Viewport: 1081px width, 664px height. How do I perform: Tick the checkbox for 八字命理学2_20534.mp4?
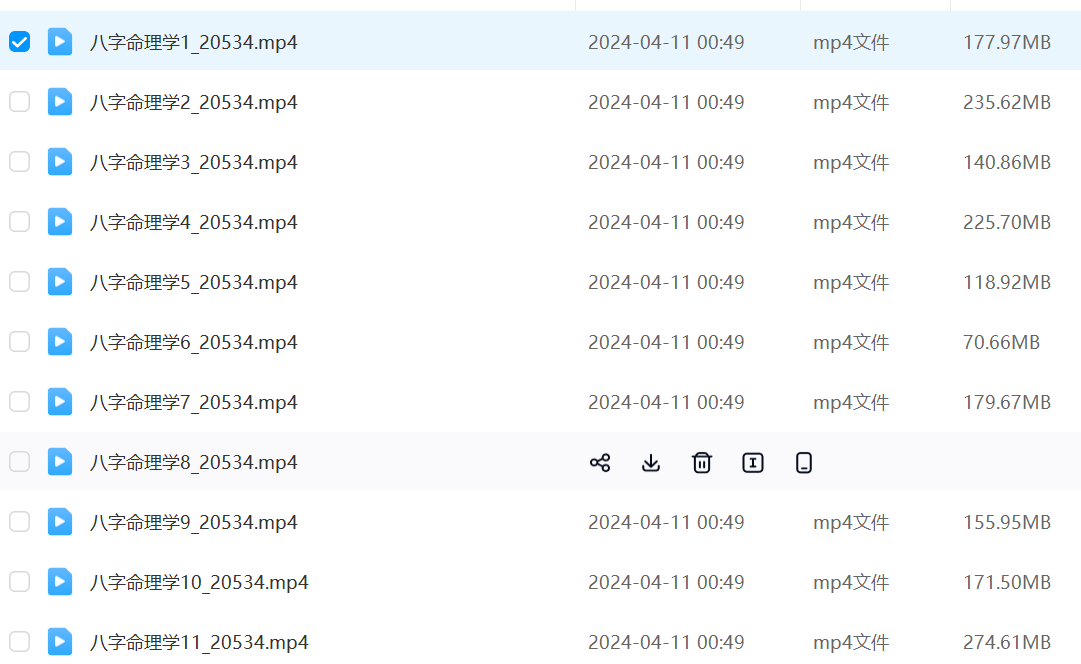(x=19, y=102)
